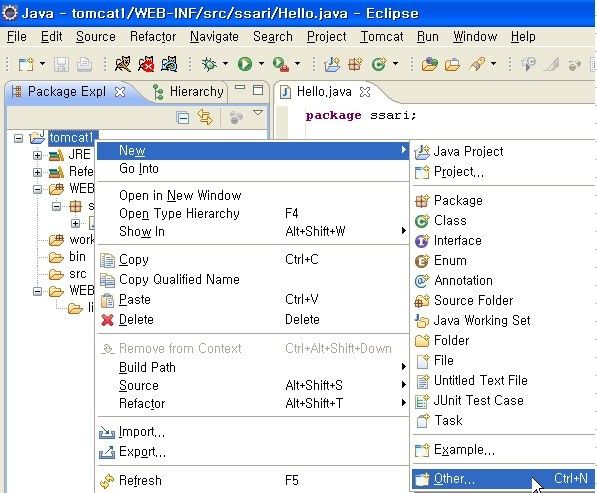Stop Tomcat with the red cat icon
This screenshot has width=597, height=493.
[x=146, y=64]
